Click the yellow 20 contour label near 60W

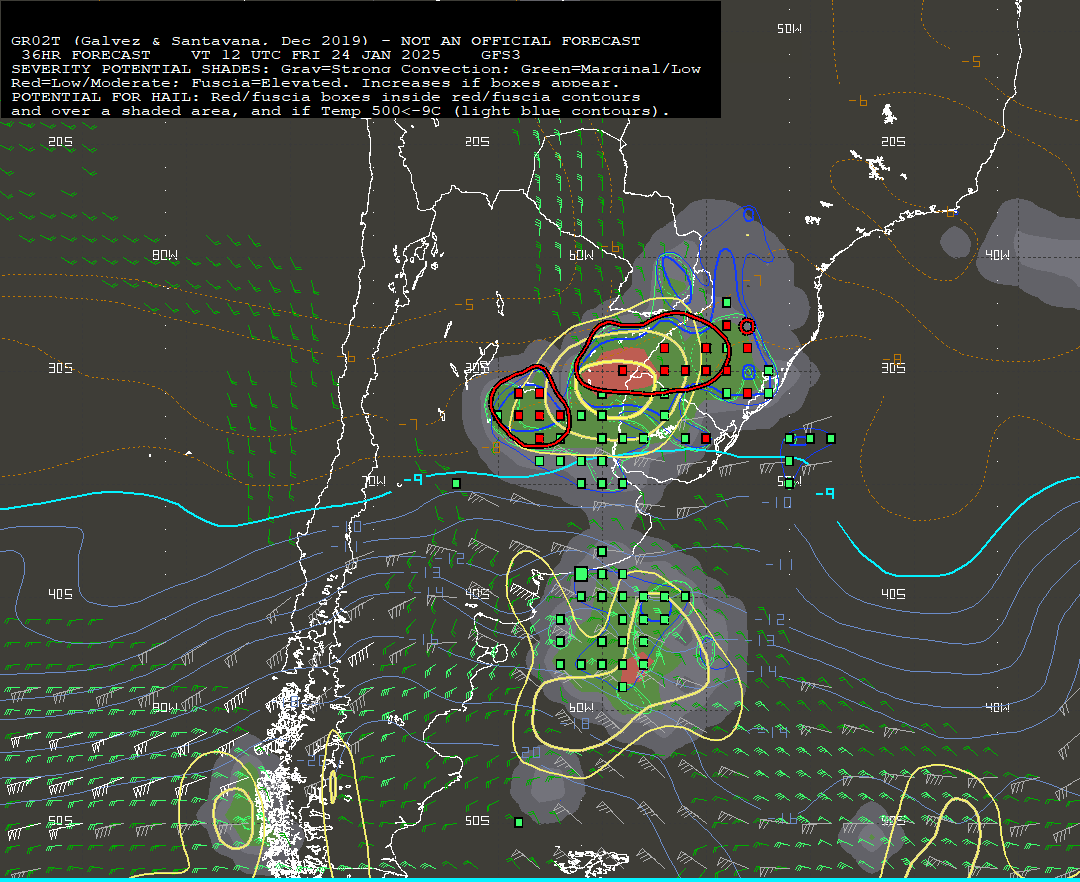tap(530, 753)
